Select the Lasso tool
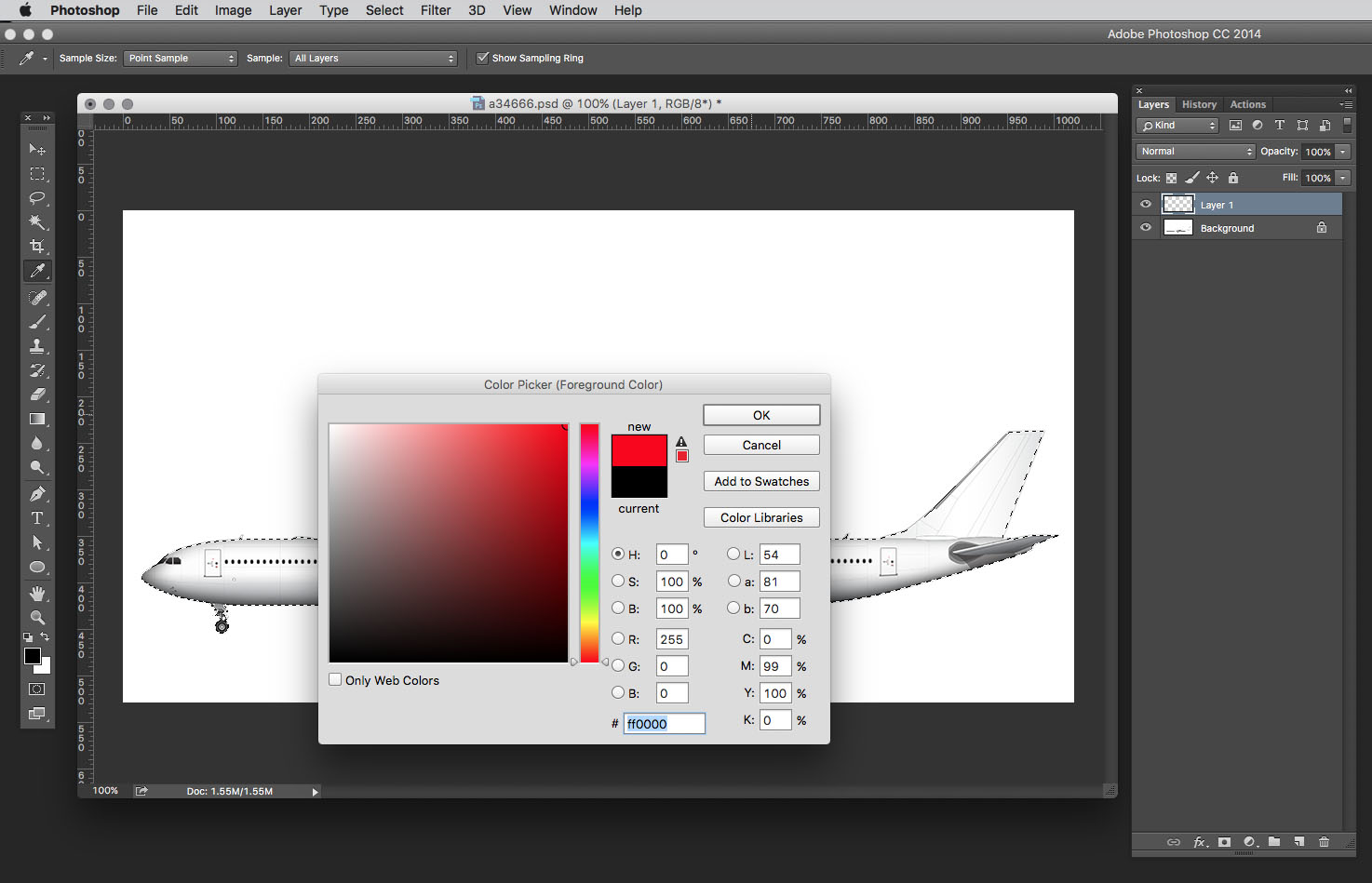1372x883 pixels. pyautogui.click(x=37, y=197)
